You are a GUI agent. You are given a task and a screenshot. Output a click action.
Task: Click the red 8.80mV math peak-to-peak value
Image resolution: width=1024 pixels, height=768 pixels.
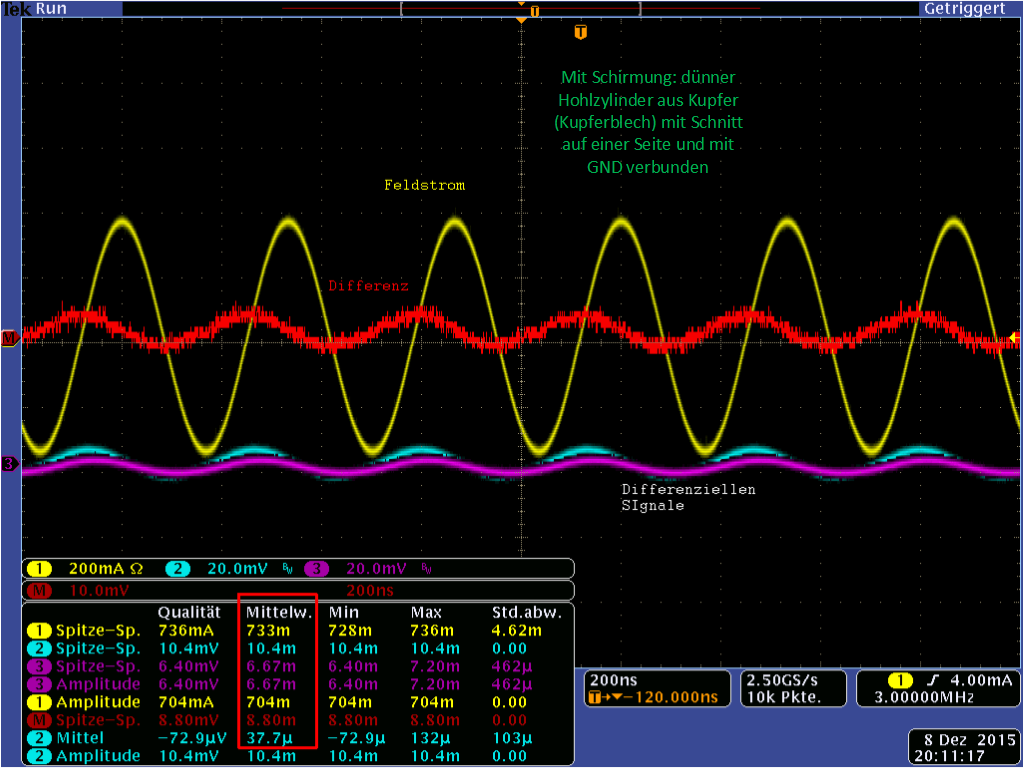(x=188, y=720)
